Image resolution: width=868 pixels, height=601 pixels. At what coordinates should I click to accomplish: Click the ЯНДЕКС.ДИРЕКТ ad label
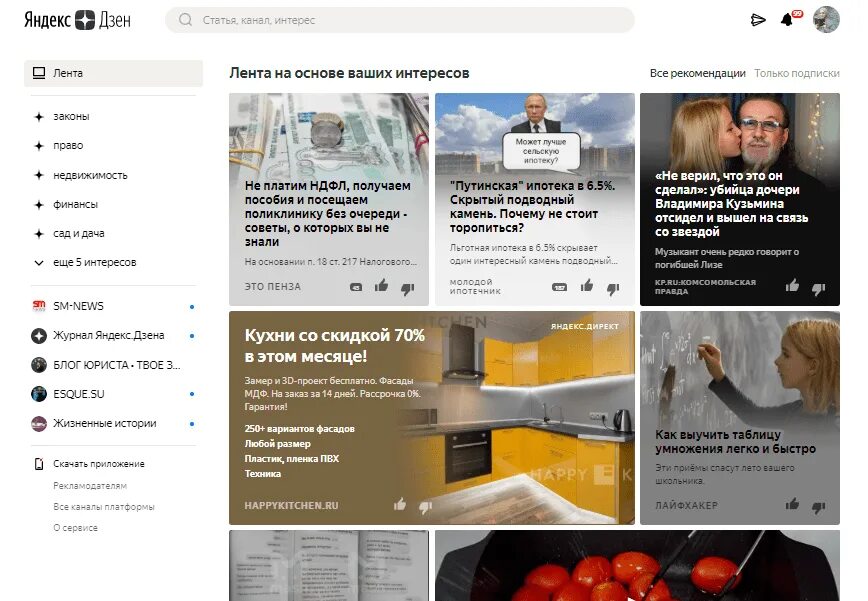(x=585, y=327)
